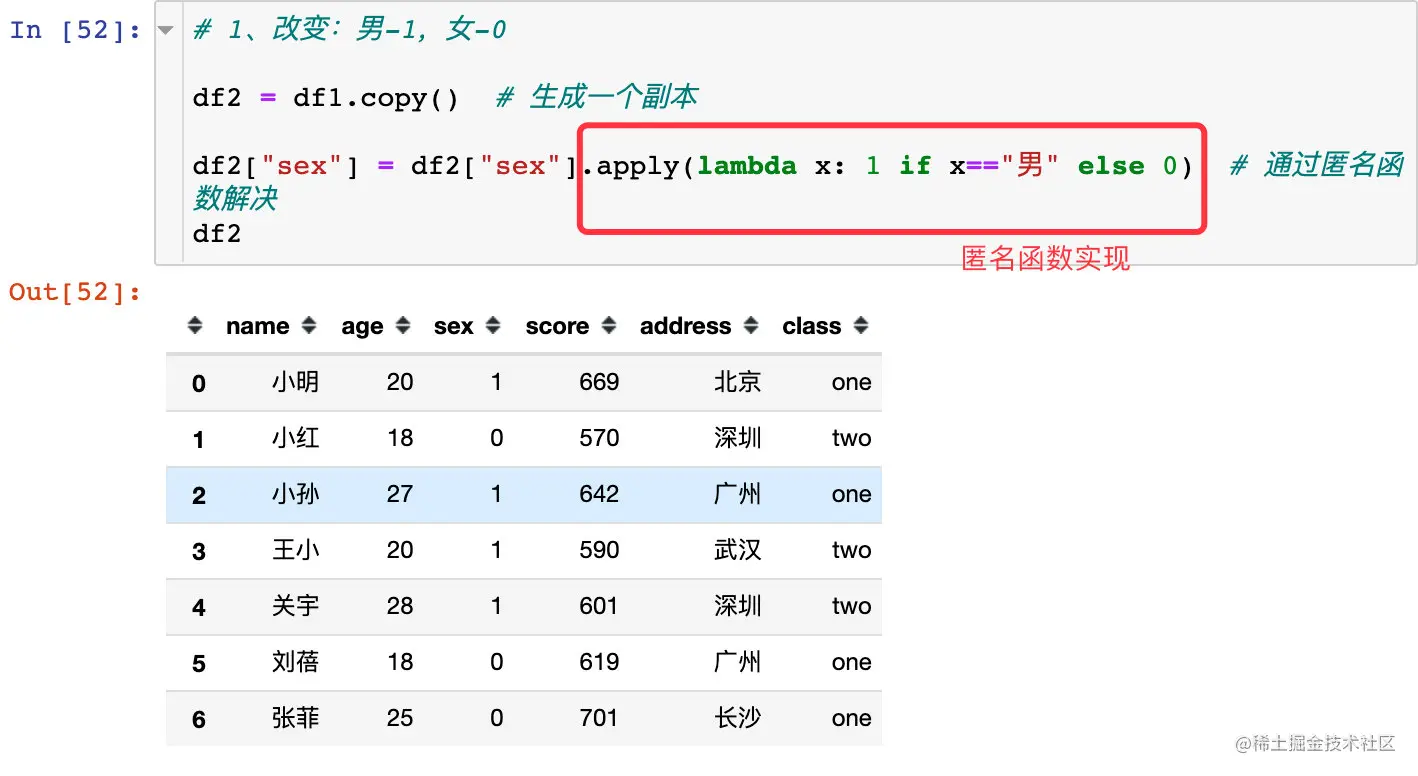Click score value 570
This screenshot has width=1418, height=776.
pos(599,438)
